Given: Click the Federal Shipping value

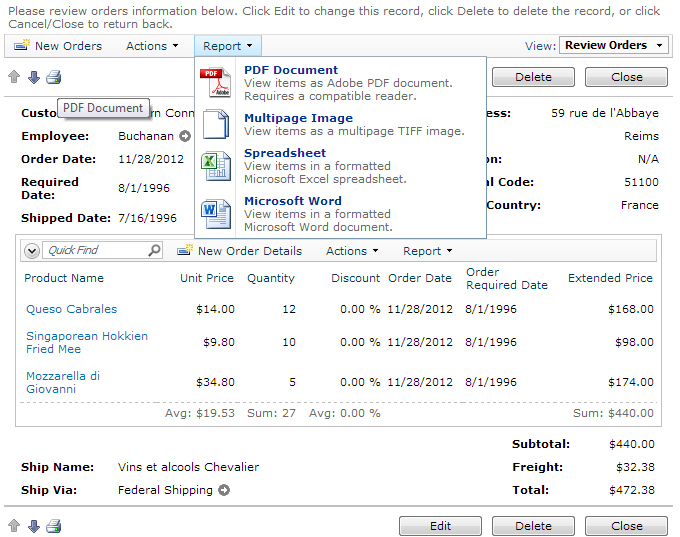Looking at the screenshot, I should [x=165, y=490].
